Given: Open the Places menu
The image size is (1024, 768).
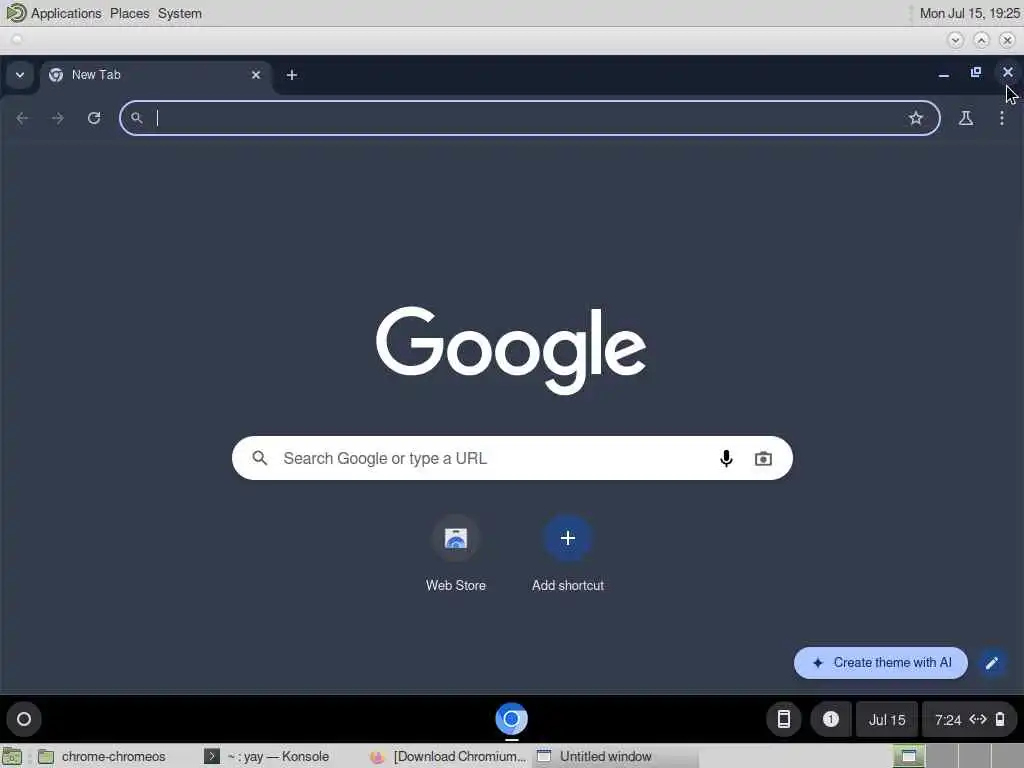Looking at the screenshot, I should pyautogui.click(x=129, y=13).
